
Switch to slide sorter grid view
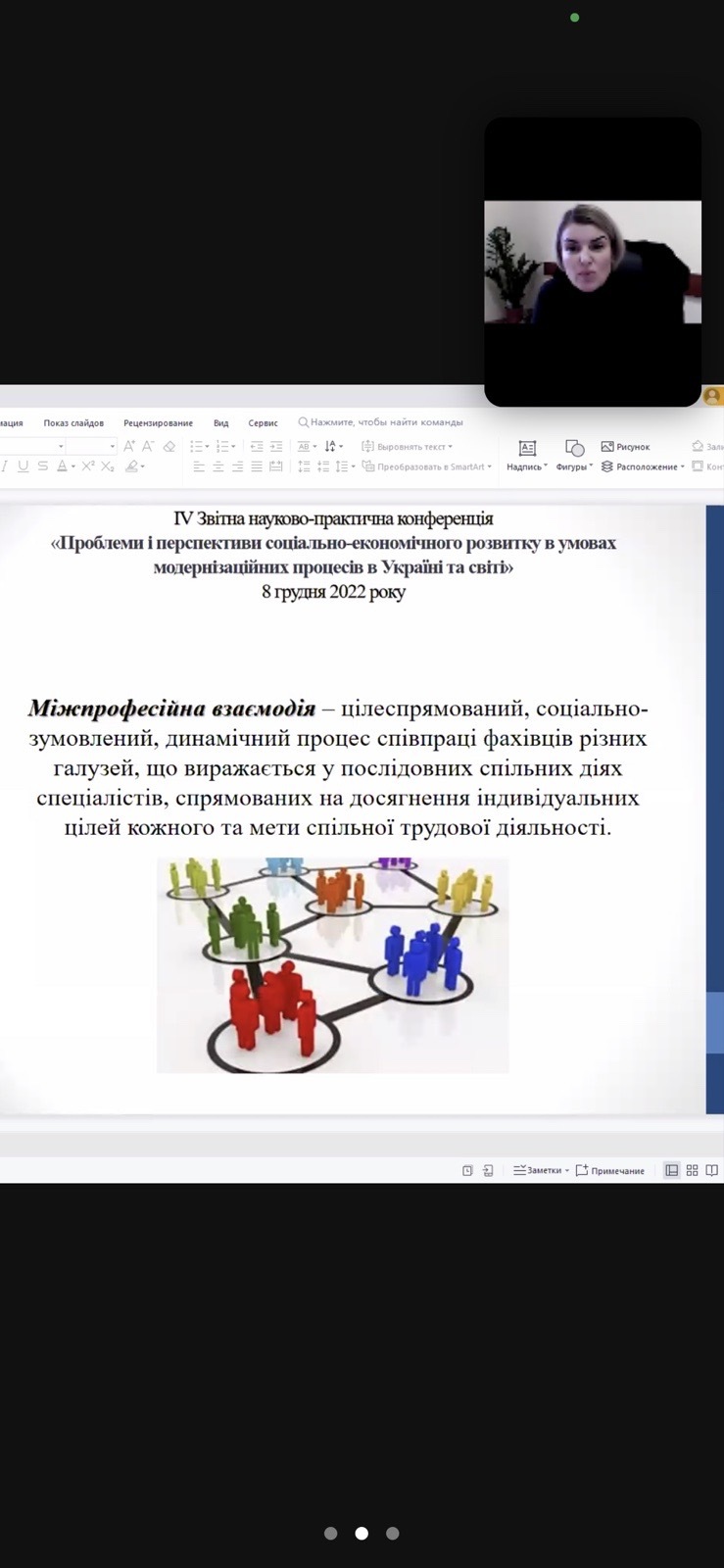(x=692, y=1170)
